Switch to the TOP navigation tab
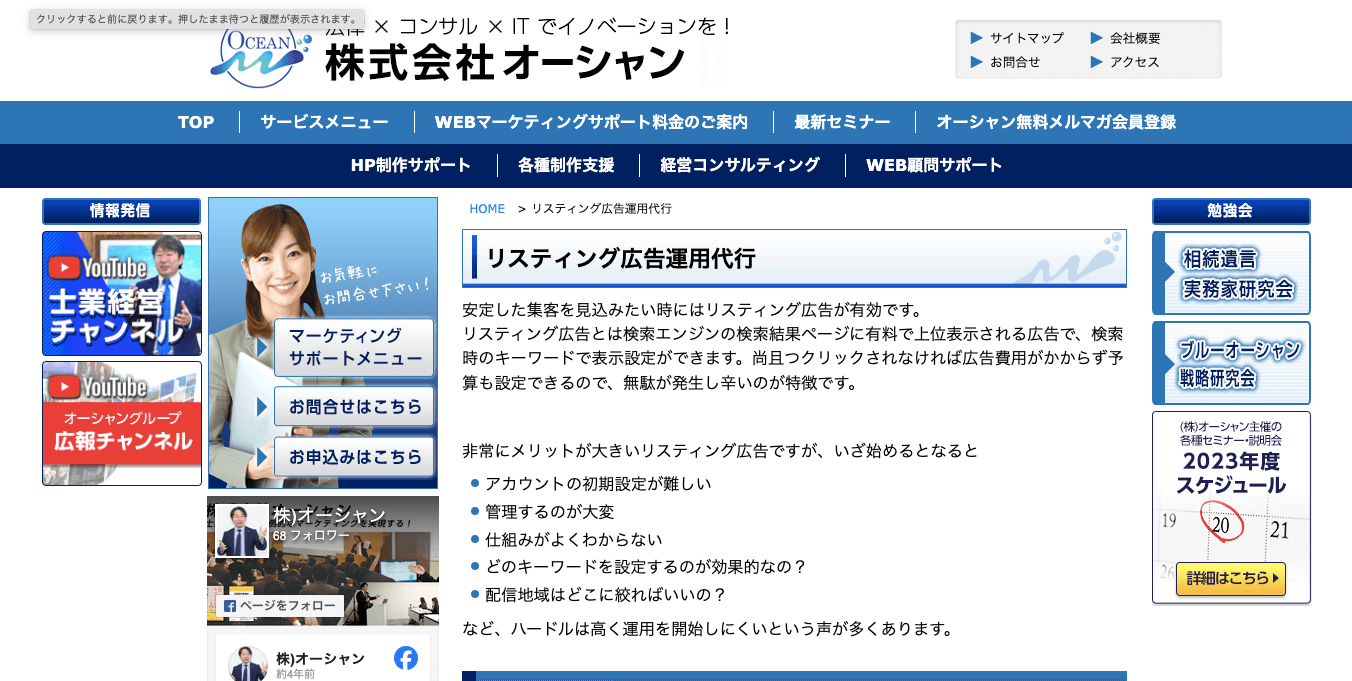 click(x=195, y=122)
